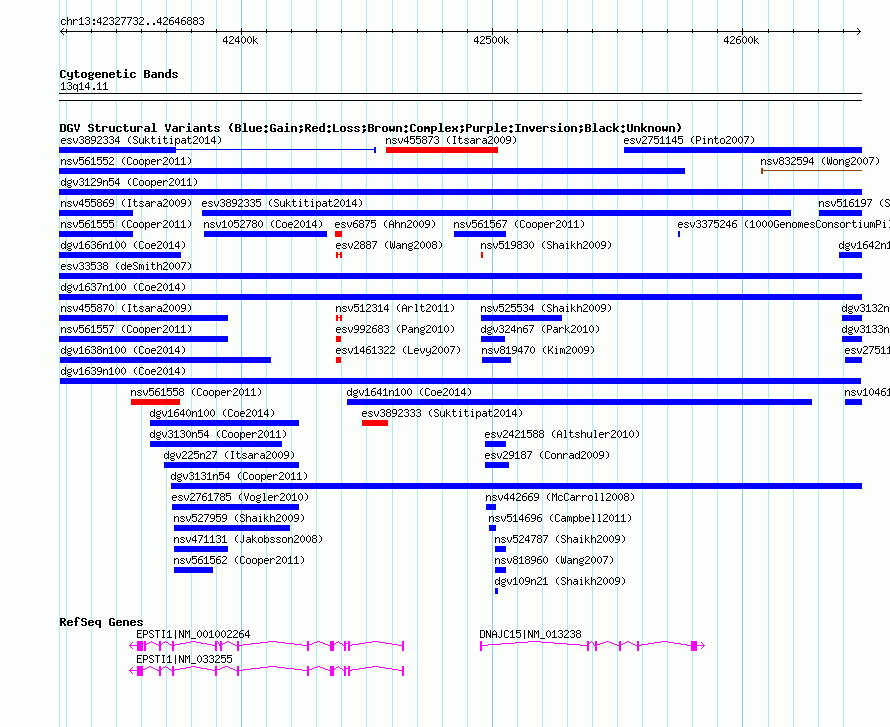Click the 42600k ruler position marker
The height and width of the screenshot is (727, 890).
[741, 40]
